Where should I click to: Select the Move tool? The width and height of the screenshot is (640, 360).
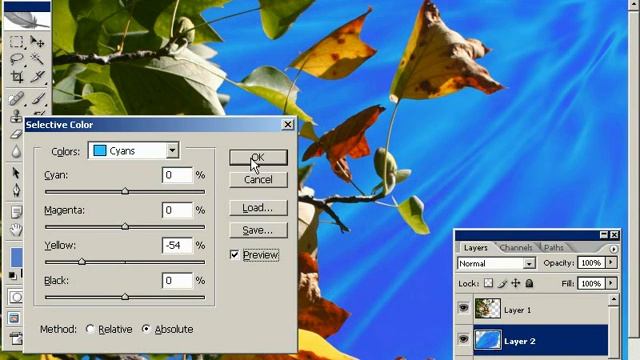37,42
